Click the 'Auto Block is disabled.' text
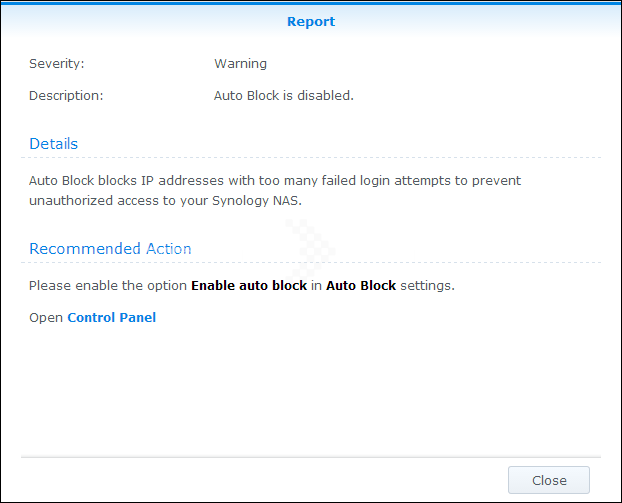This screenshot has width=622, height=503. point(284,96)
